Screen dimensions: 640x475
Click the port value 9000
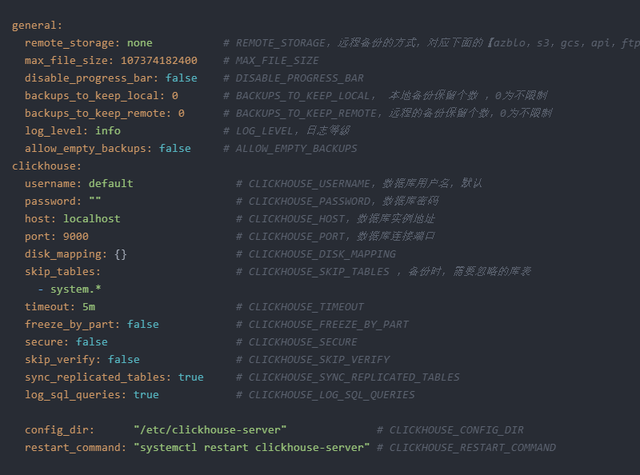click(76, 236)
